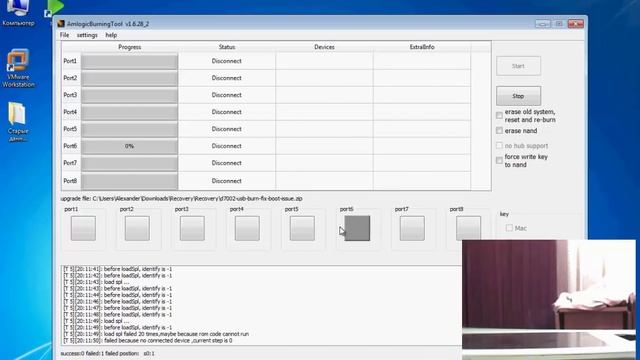Click the Devices column header
Screen dimensions: 640x360
coord(324,47)
